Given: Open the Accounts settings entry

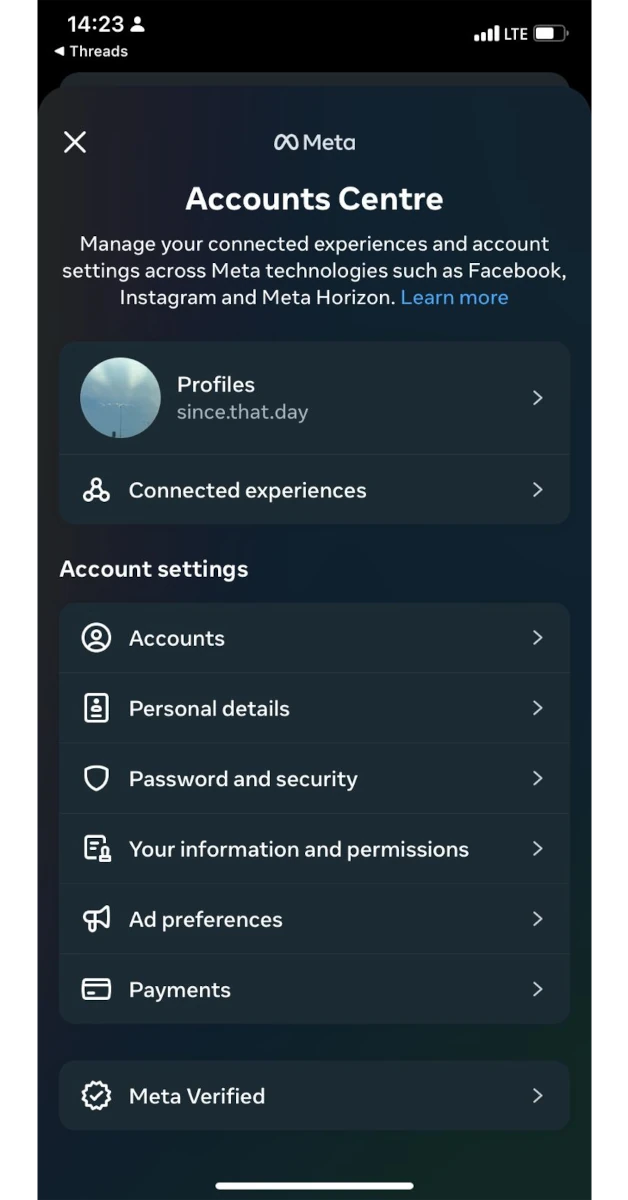Looking at the screenshot, I should coord(177,638).
